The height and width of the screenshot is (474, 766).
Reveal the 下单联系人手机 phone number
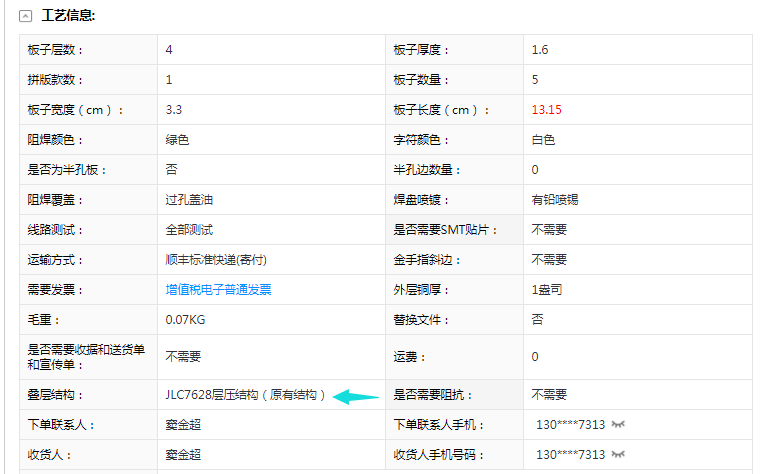pos(620,424)
